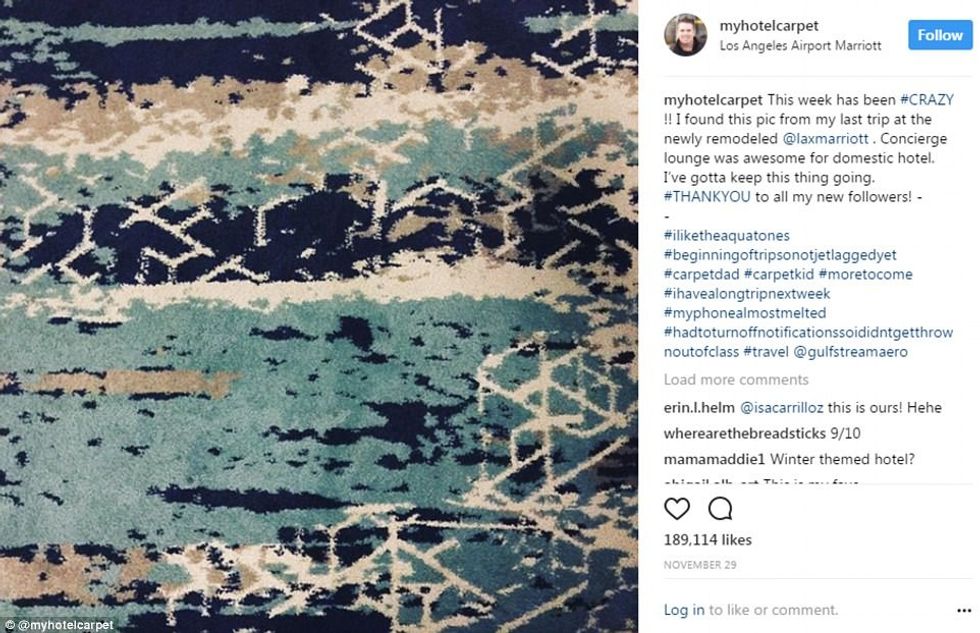Click the Log in link
980x633 pixels.
point(684,610)
